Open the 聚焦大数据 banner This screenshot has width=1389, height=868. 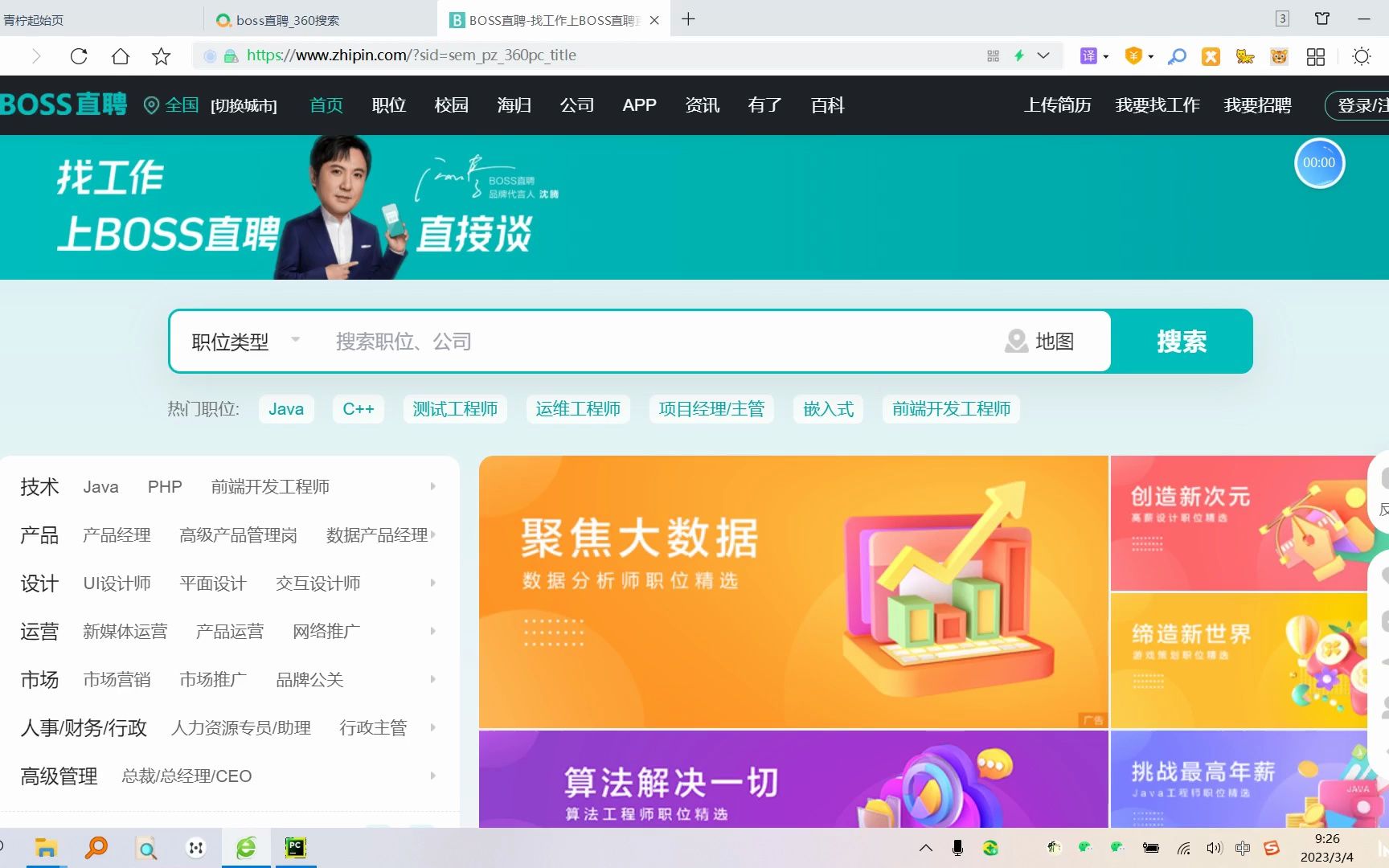(793, 592)
